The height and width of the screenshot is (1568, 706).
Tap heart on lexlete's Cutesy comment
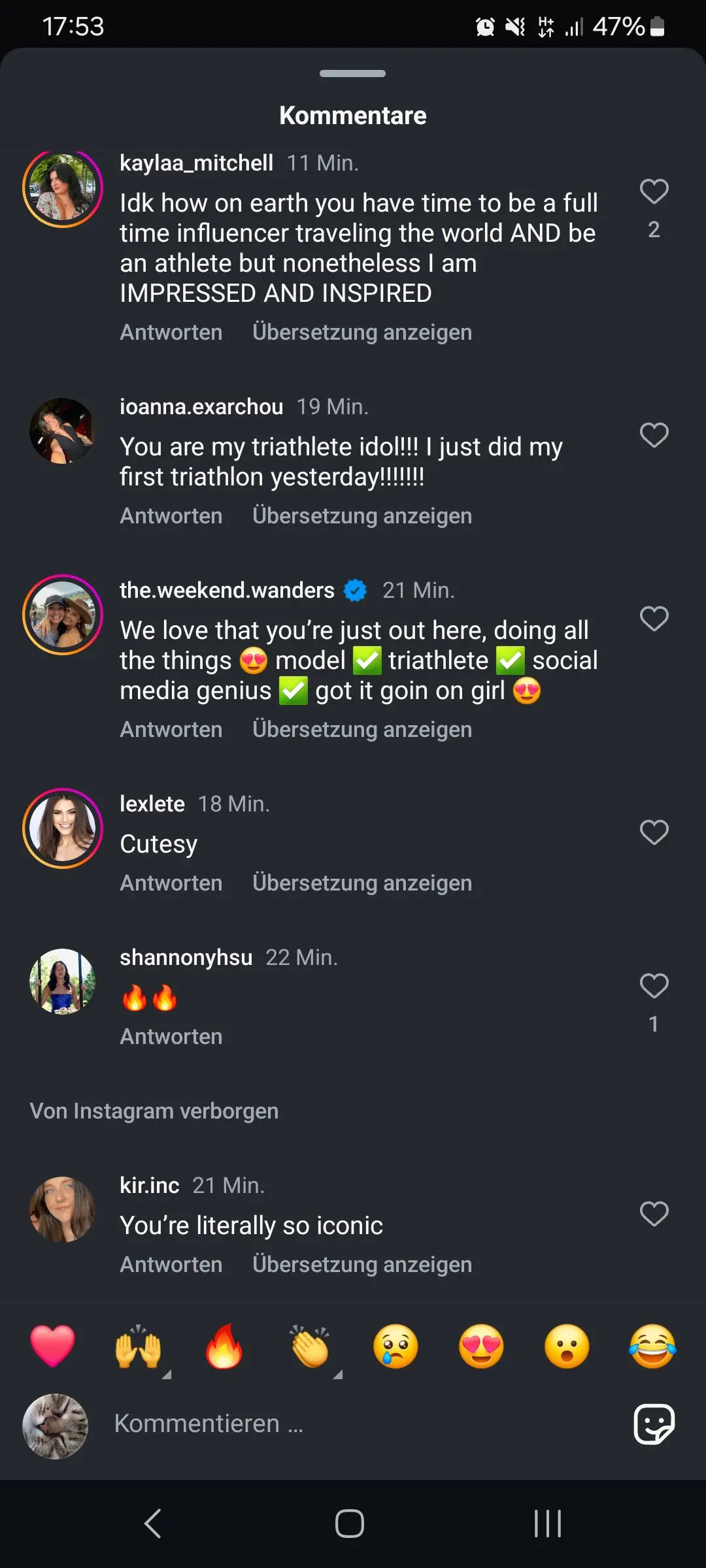(654, 832)
